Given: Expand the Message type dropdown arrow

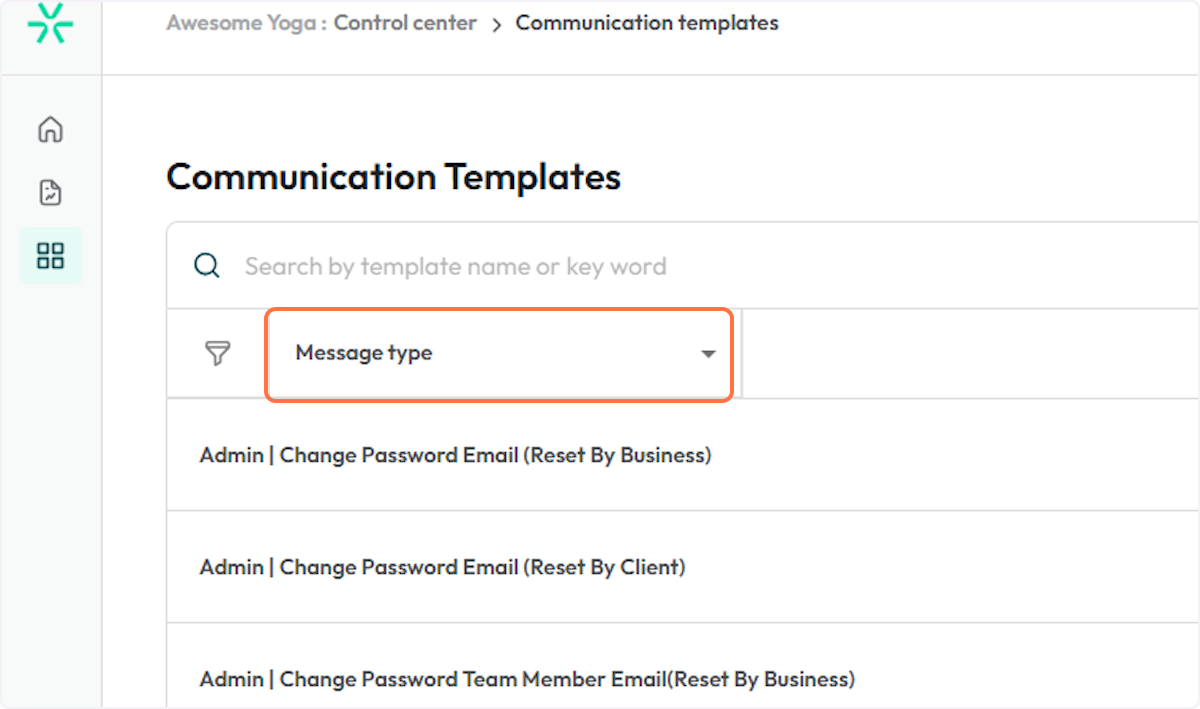Looking at the screenshot, I should click(x=708, y=354).
